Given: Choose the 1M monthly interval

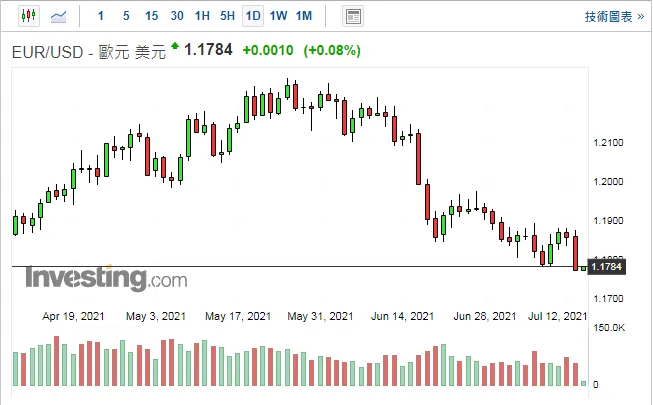Looking at the screenshot, I should coord(304,16).
